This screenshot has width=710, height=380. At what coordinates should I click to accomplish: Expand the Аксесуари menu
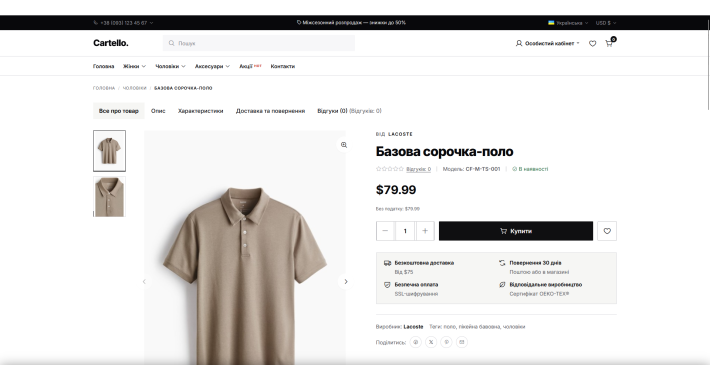point(212,67)
